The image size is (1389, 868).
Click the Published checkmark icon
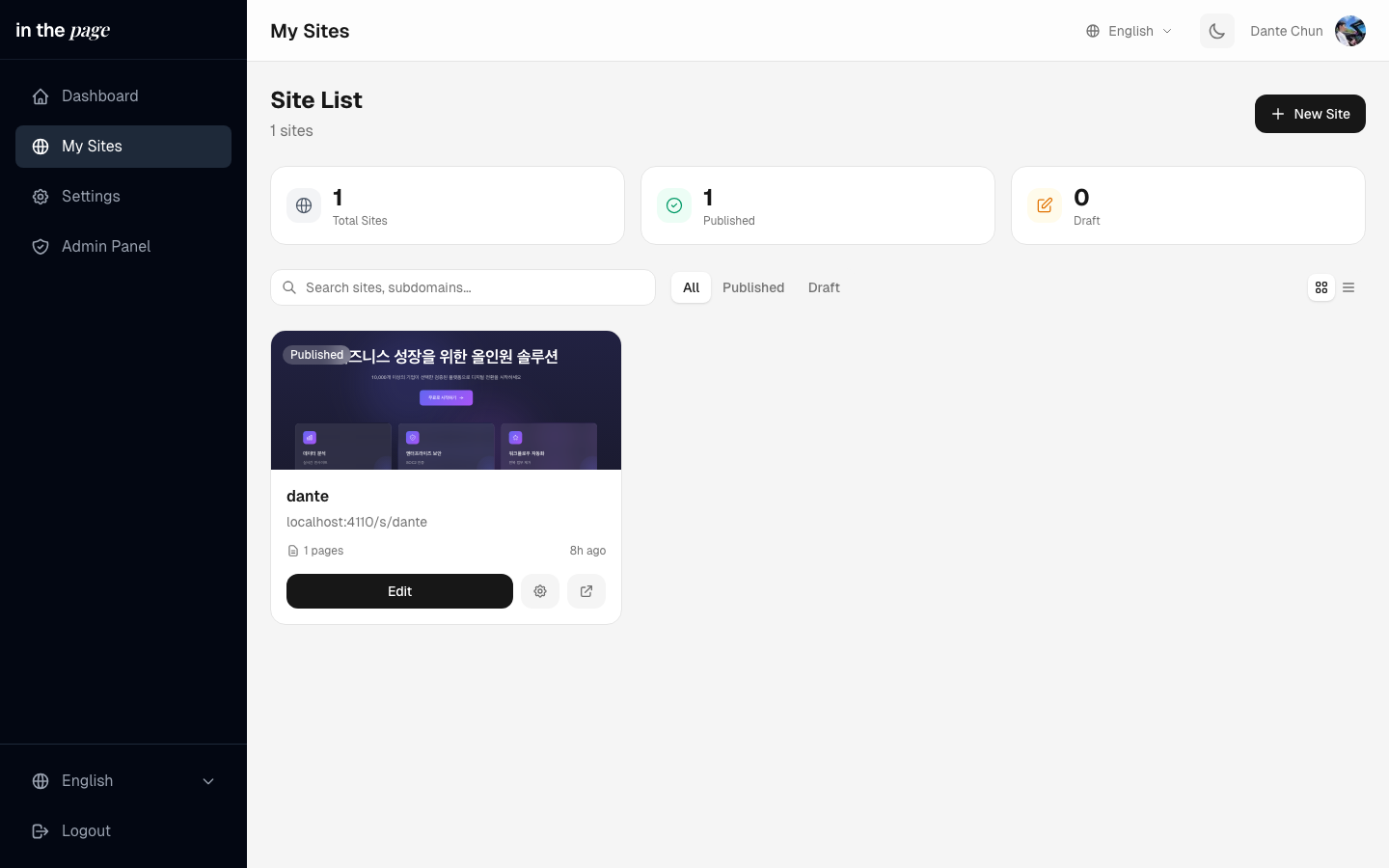[x=674, y=205]
